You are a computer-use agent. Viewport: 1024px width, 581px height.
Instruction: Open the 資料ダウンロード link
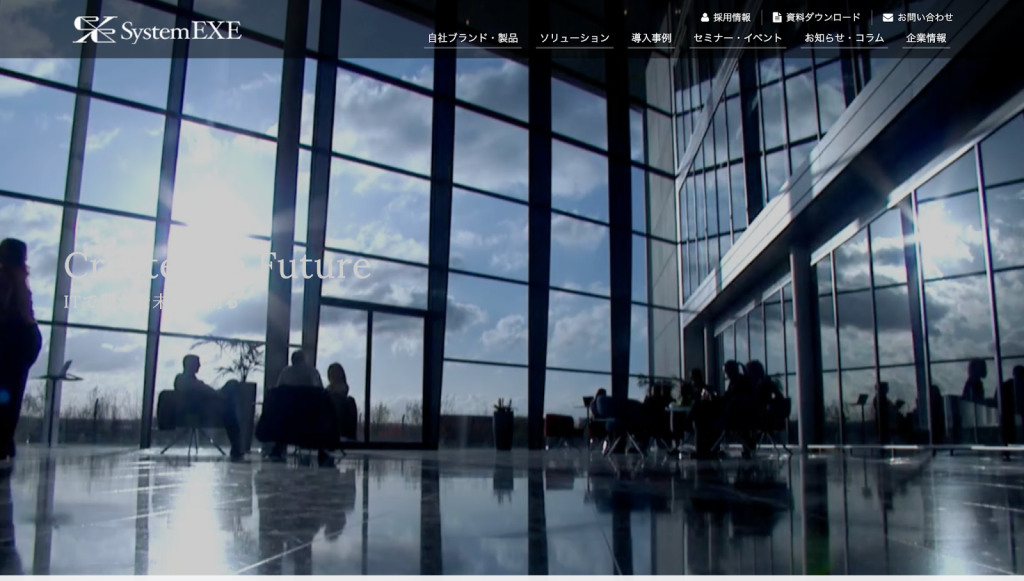click(823, 17)
